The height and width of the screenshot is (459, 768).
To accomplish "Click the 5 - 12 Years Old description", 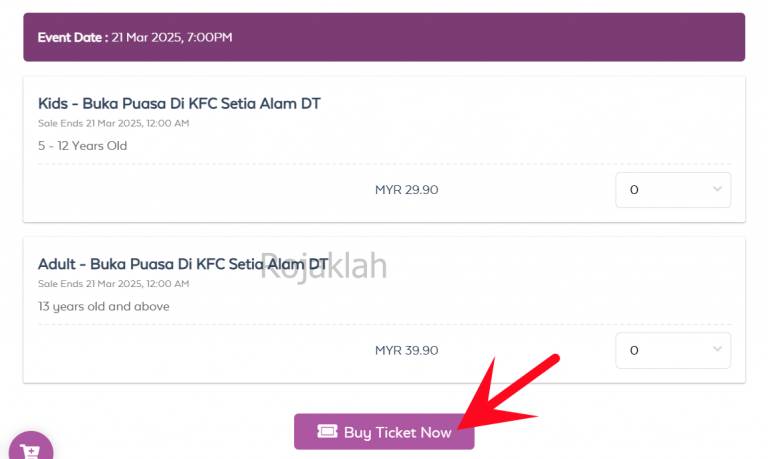I will point(82,145).
